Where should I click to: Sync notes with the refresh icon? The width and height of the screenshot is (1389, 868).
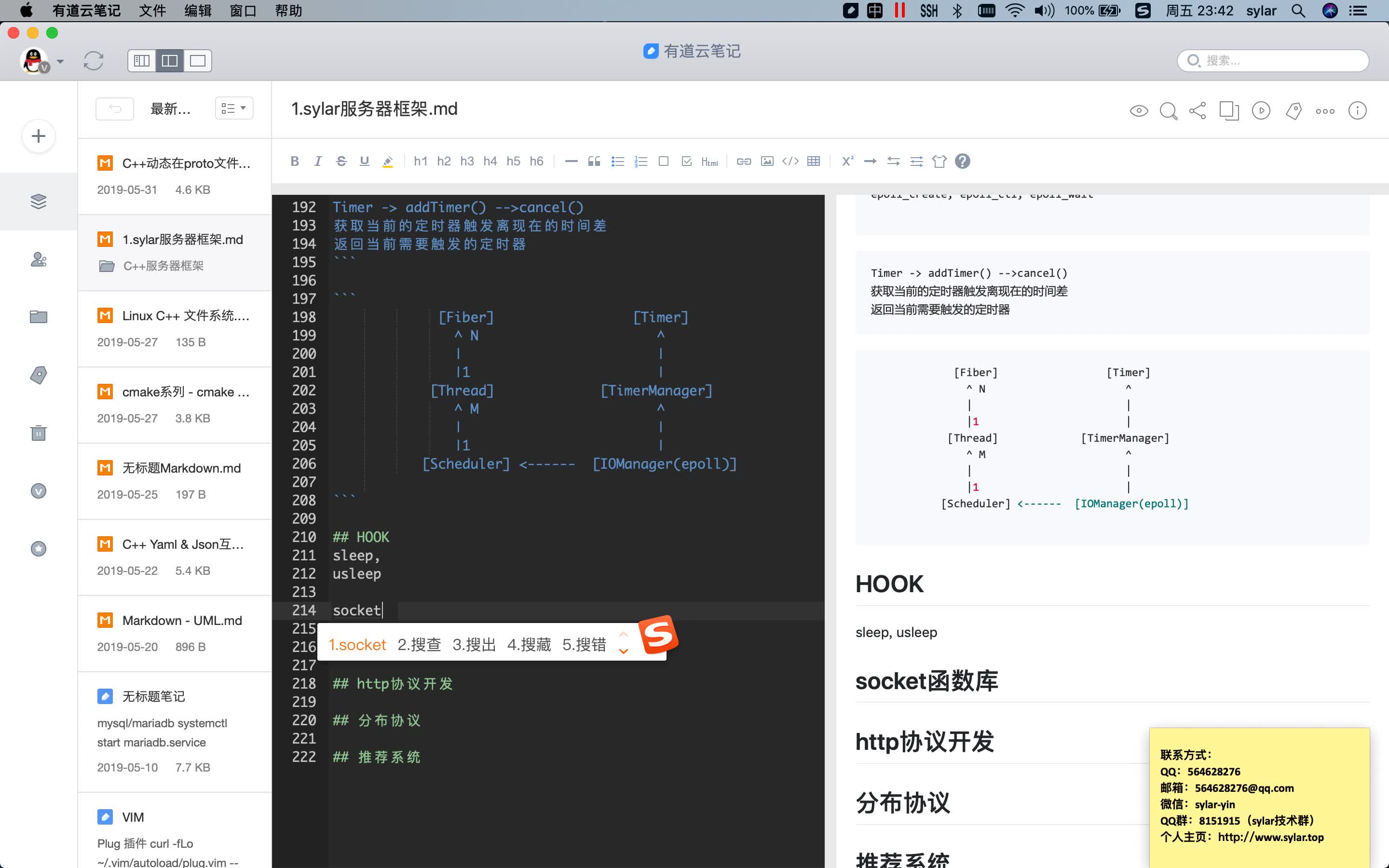tap(94, 61)
